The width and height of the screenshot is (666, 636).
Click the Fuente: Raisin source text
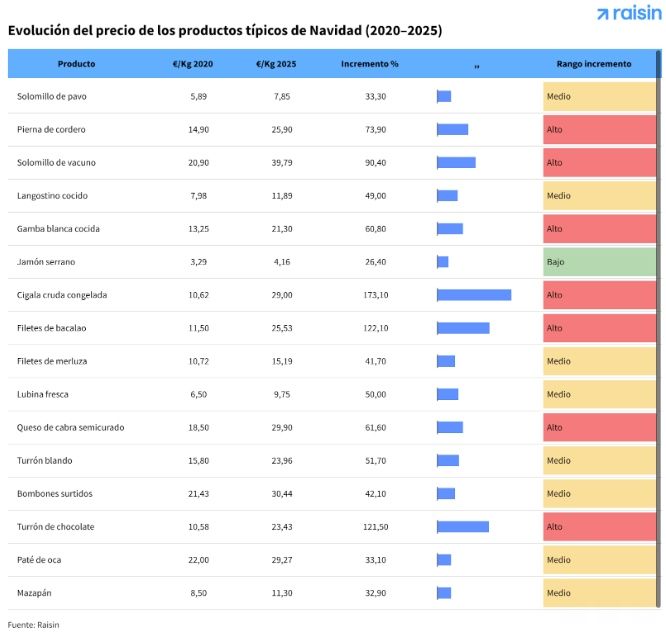click(x=34, y=624)
